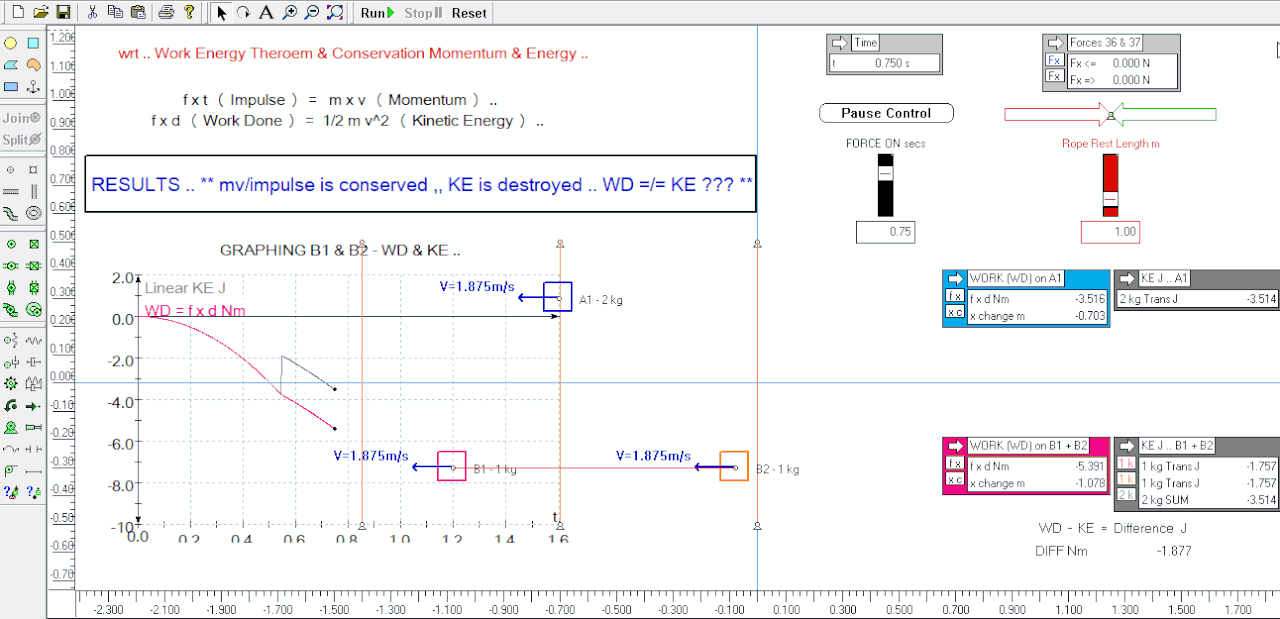Select the Force arrow tool
Image resolution: width=1280 pixels, height=619 pixels.
click(x=33, y=406)
